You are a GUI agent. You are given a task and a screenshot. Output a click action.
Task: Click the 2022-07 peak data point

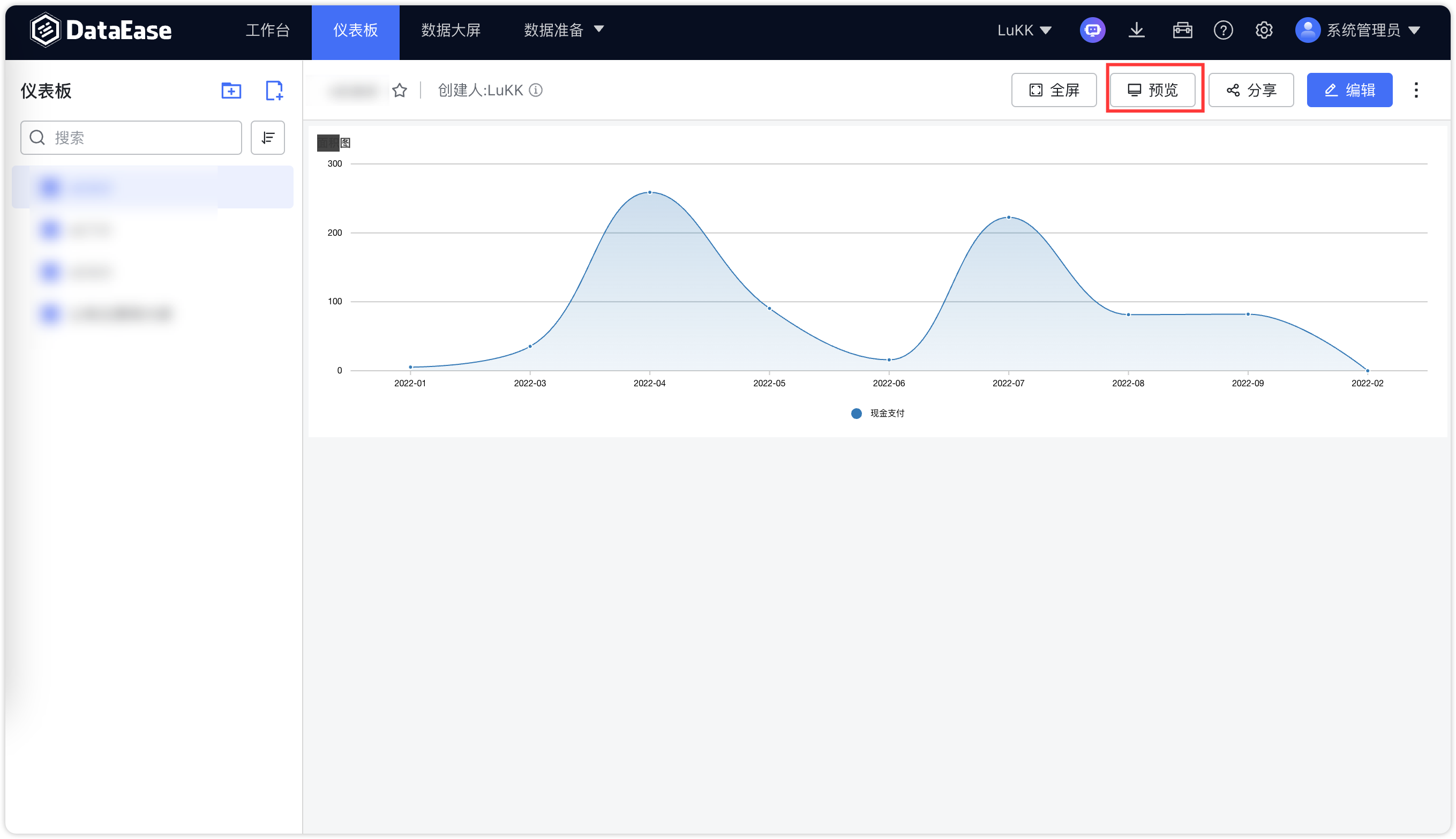click(1009, 217)
